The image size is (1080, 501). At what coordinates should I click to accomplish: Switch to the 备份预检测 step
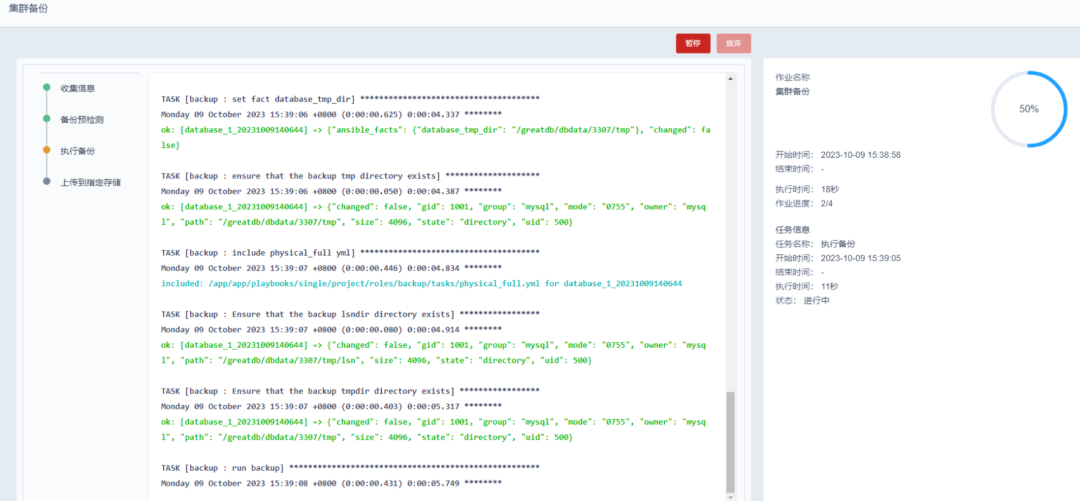[x=82, y=119]
